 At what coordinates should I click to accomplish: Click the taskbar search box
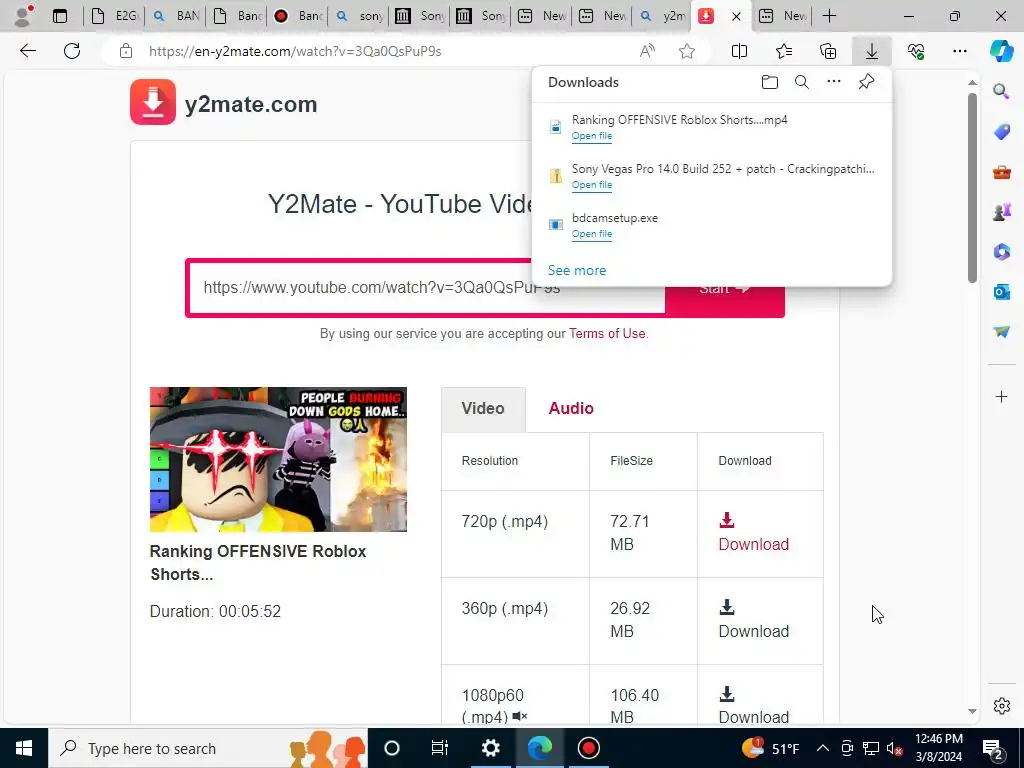tap(208, 748)
